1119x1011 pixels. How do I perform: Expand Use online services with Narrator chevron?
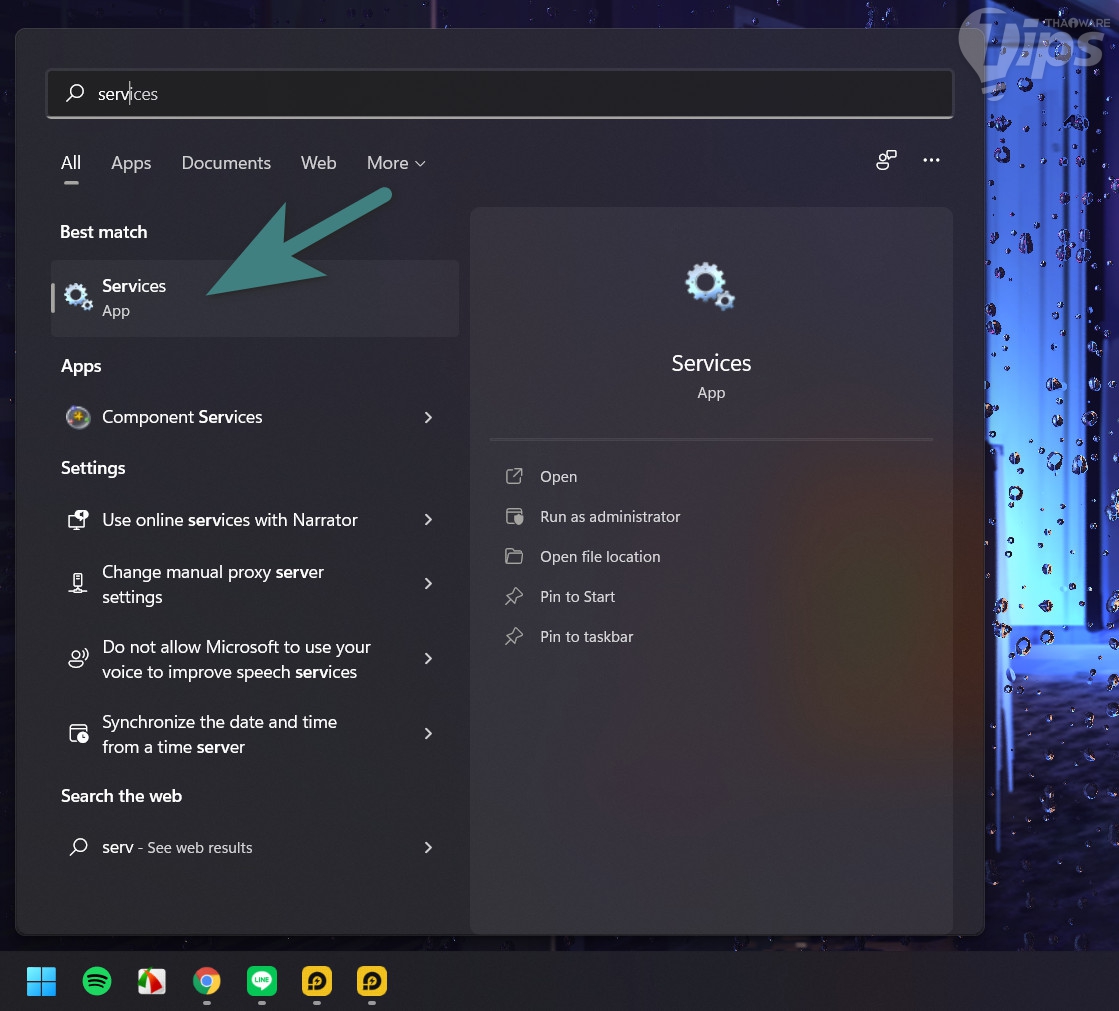(x=428, y=520)
